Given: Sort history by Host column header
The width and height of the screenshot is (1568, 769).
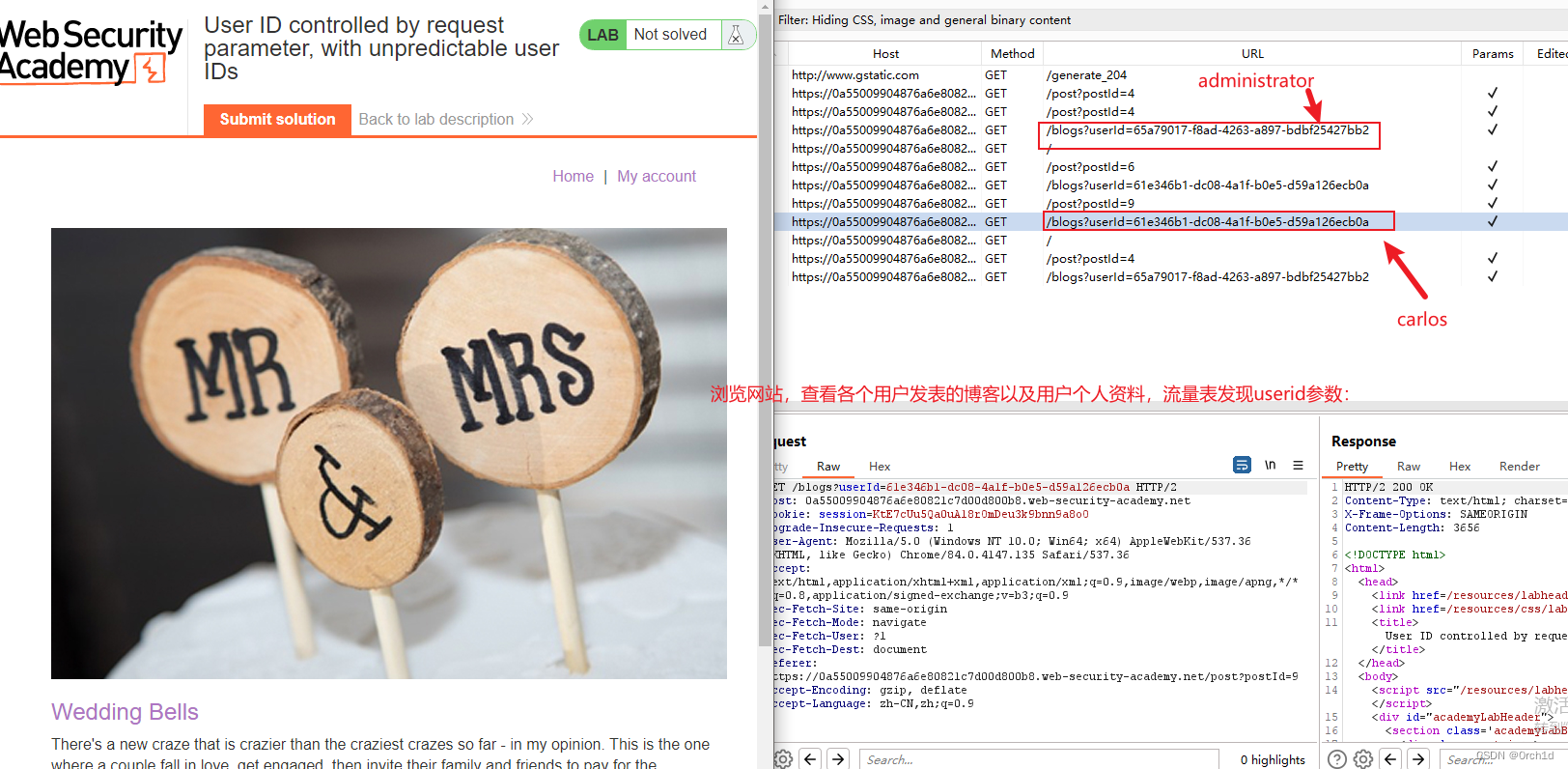Looking at the screenshot, I should (885, 54).
